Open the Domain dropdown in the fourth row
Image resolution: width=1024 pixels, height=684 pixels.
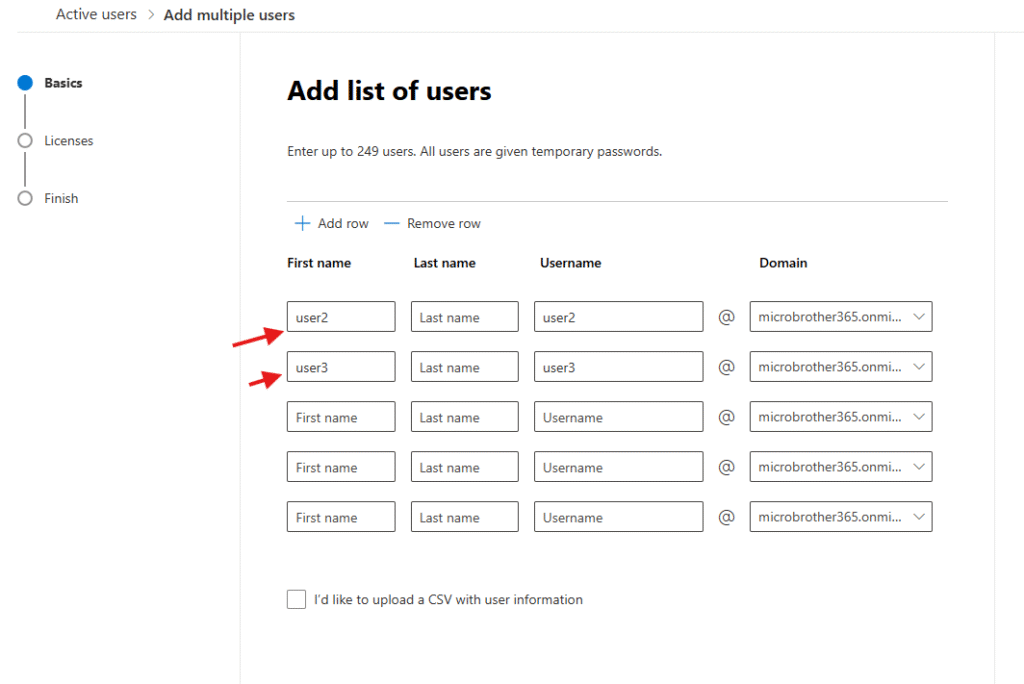pos(840,467)
